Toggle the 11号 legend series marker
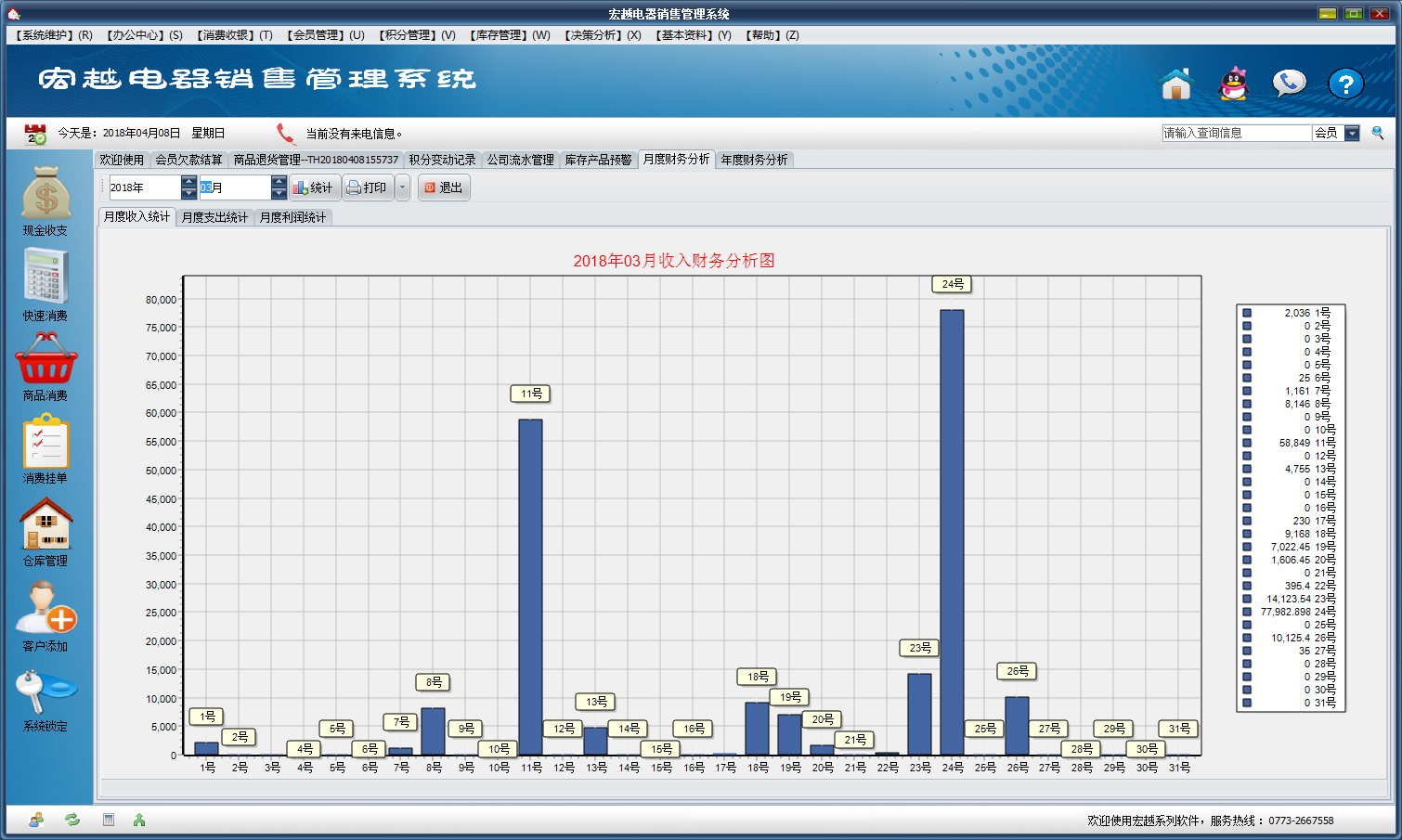Viewport: 1402px width, 840px height. pos(1247,443)
